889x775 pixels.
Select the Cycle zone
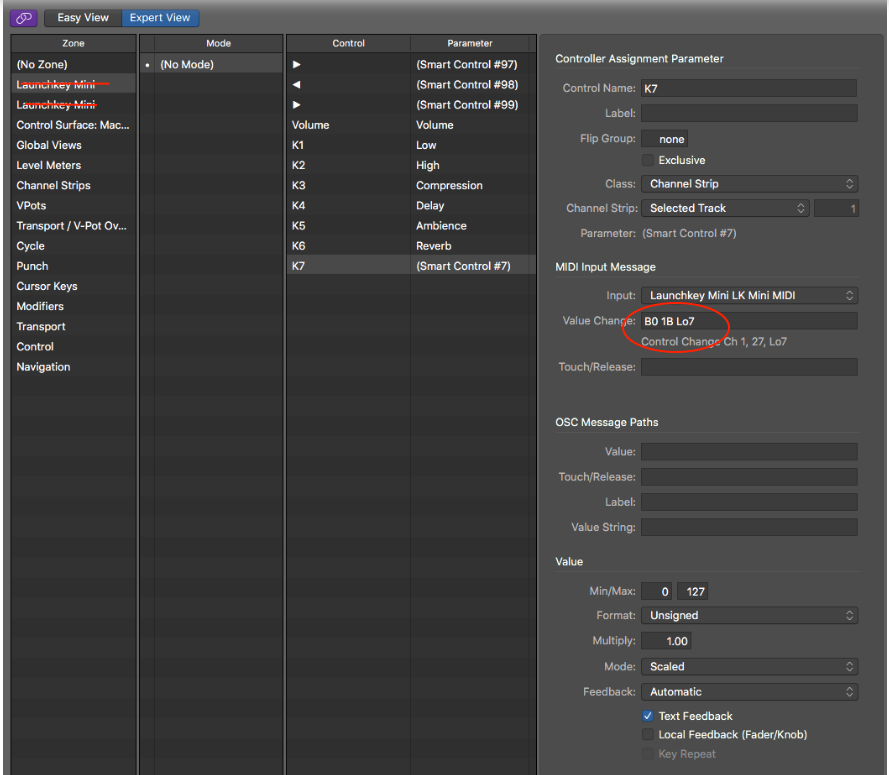74,245
